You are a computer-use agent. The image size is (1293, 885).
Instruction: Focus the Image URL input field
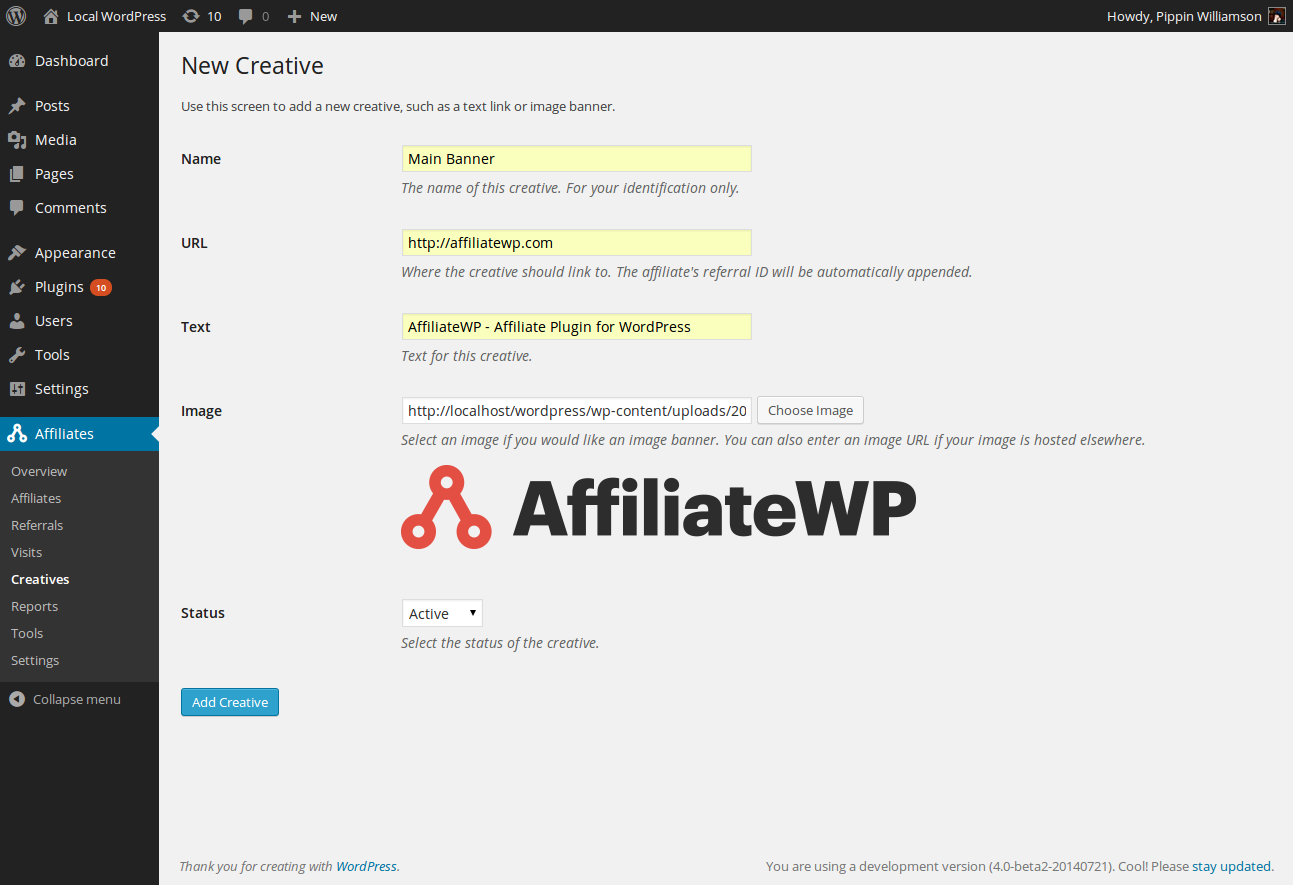click(x=576, y=411)
